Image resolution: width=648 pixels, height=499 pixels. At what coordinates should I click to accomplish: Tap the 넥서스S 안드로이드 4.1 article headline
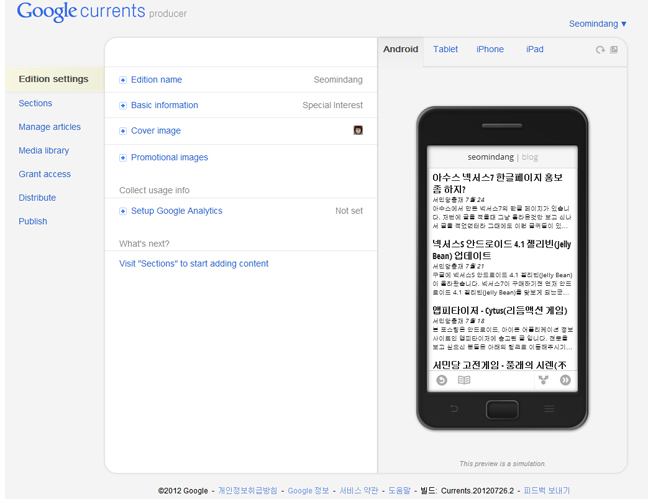coord(502,250)
